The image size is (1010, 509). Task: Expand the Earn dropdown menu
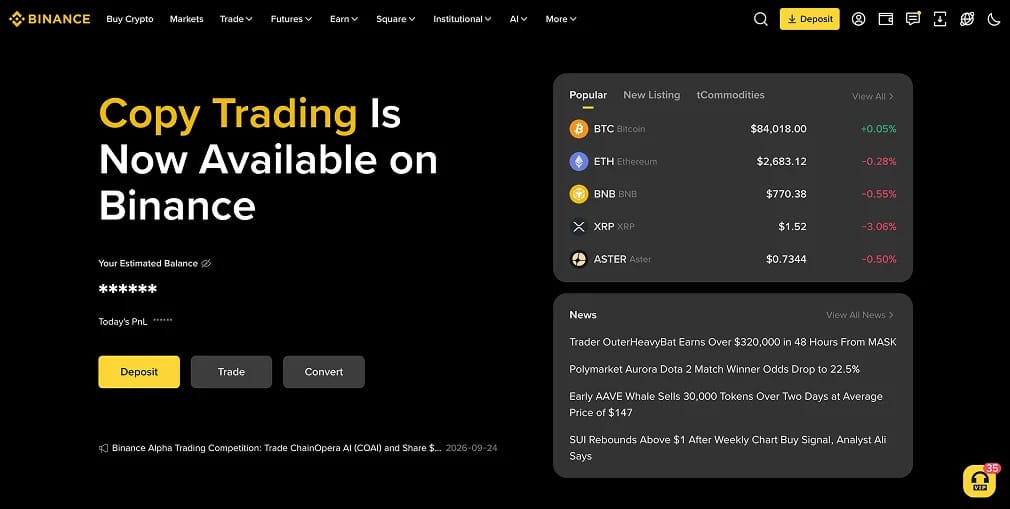(x=344, y=19)
